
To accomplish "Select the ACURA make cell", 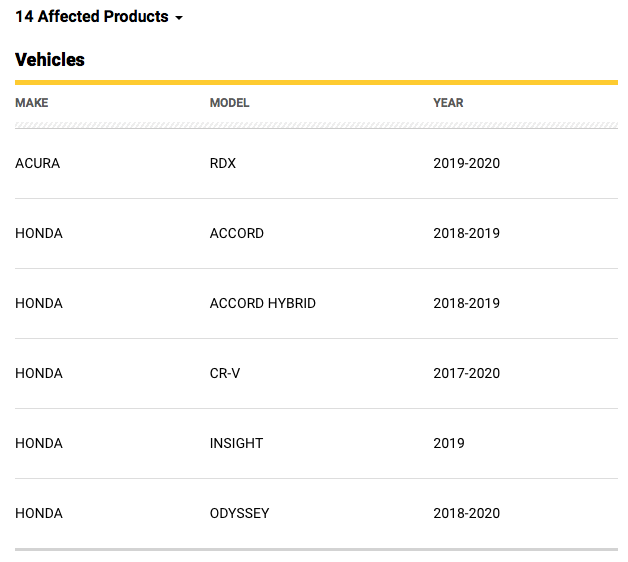I will [x=38, y=163].
